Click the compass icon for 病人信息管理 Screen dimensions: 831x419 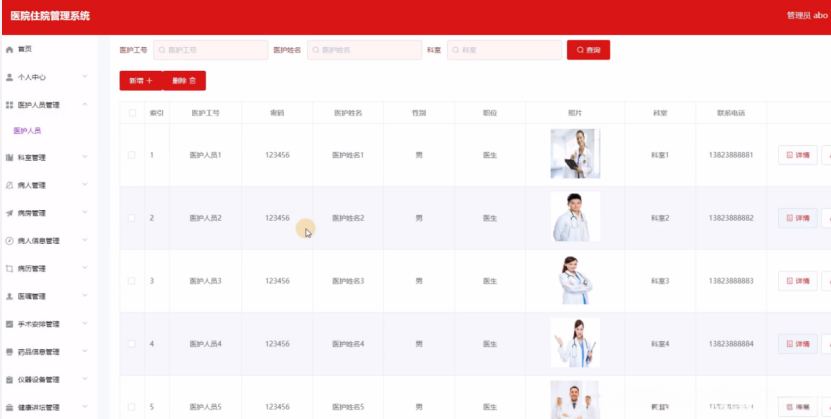9,241
